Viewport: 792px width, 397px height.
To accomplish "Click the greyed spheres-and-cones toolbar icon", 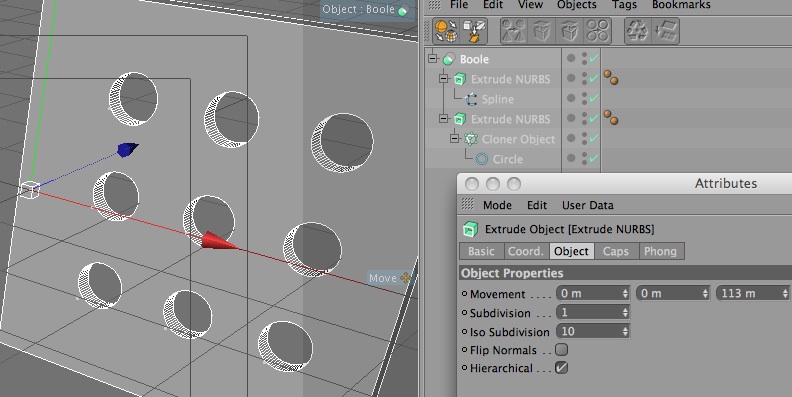I will 513,31.
